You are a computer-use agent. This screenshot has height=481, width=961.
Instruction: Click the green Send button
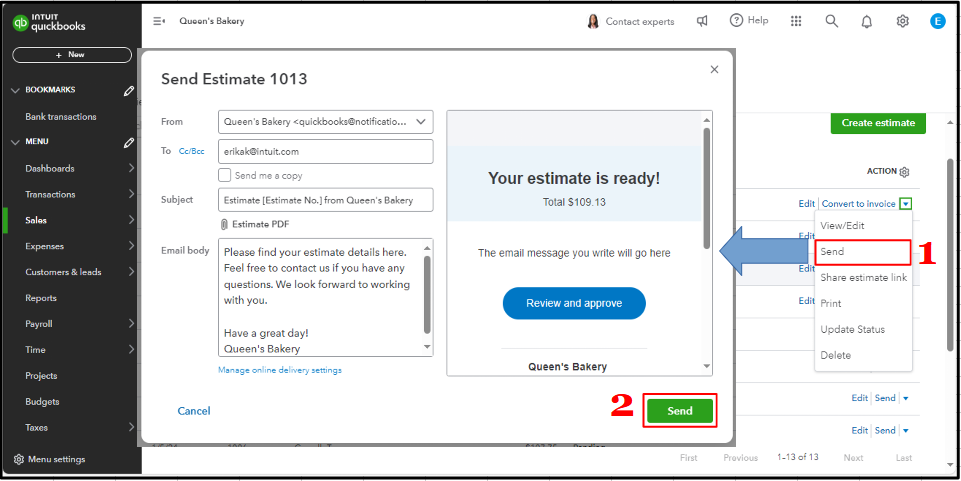pos(680,411)
